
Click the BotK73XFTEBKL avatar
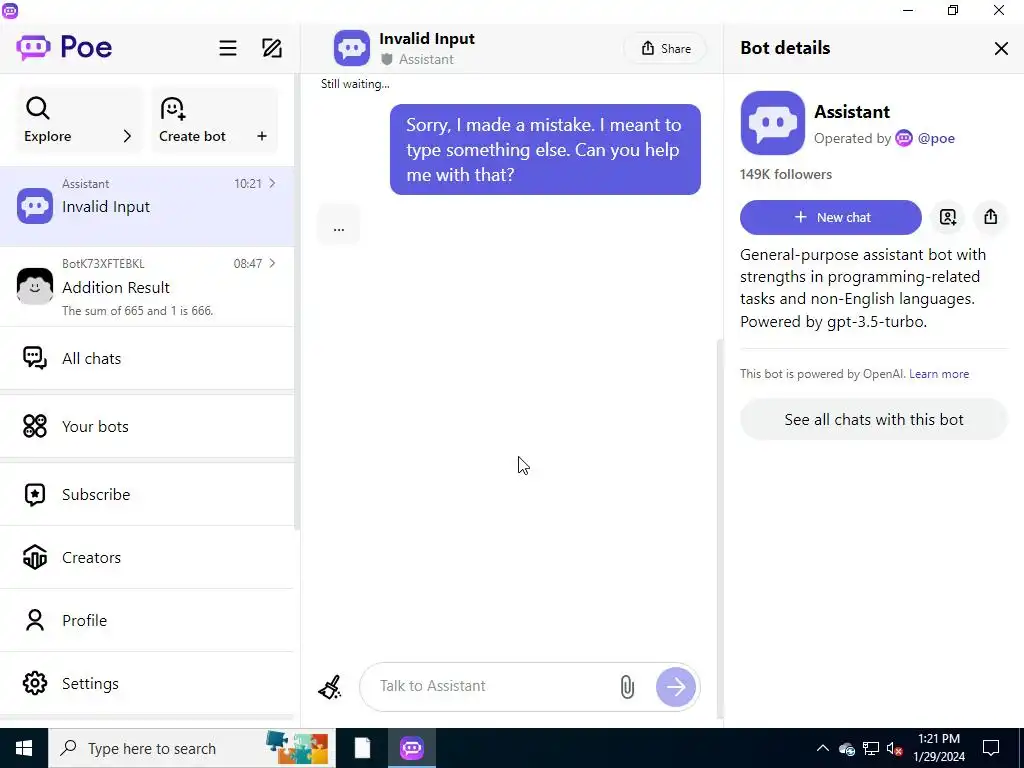(x=35, y=286)
